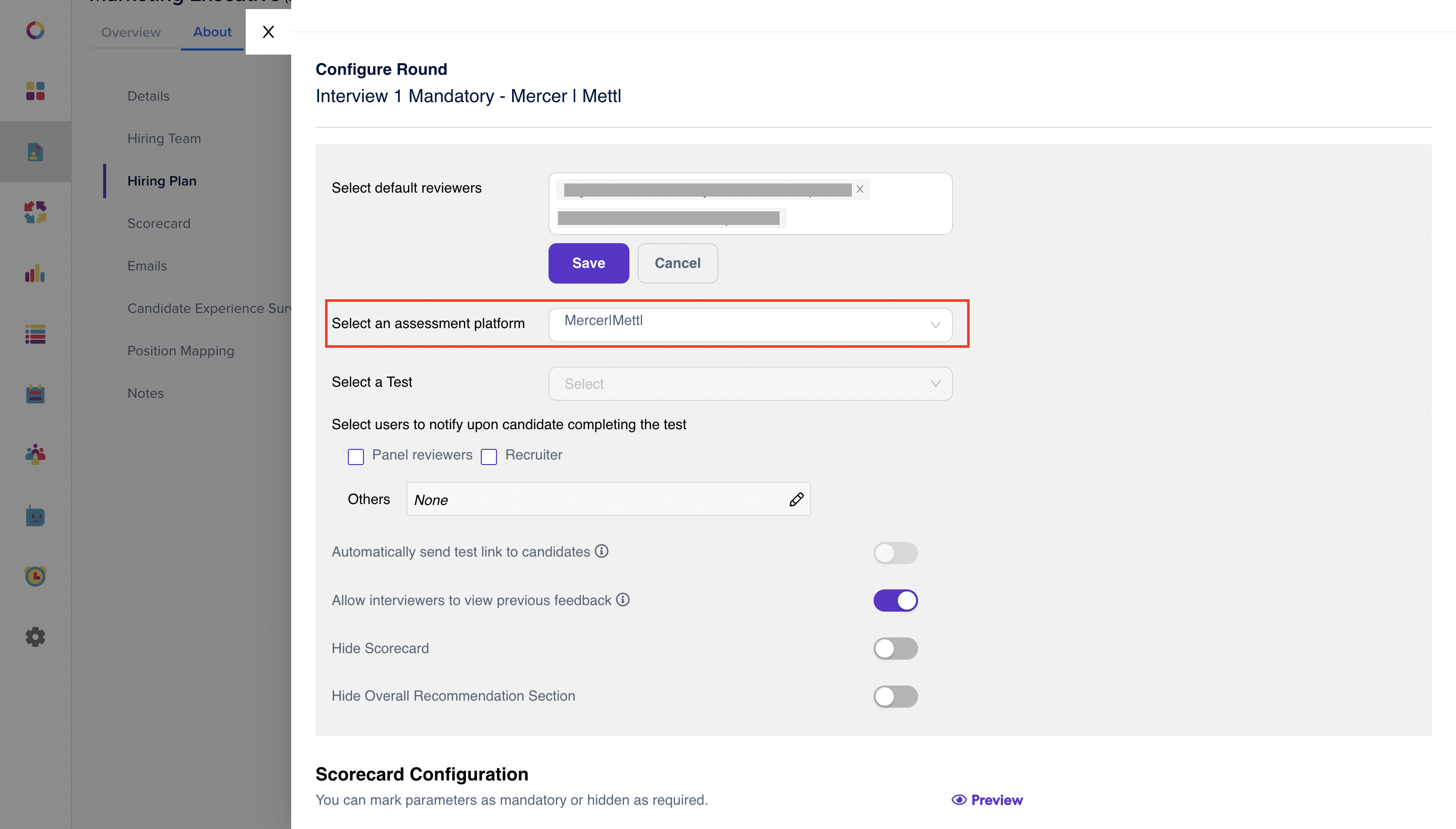
Task: Enable Automatically send test link to candidates
Action: (x=896, y=552)
